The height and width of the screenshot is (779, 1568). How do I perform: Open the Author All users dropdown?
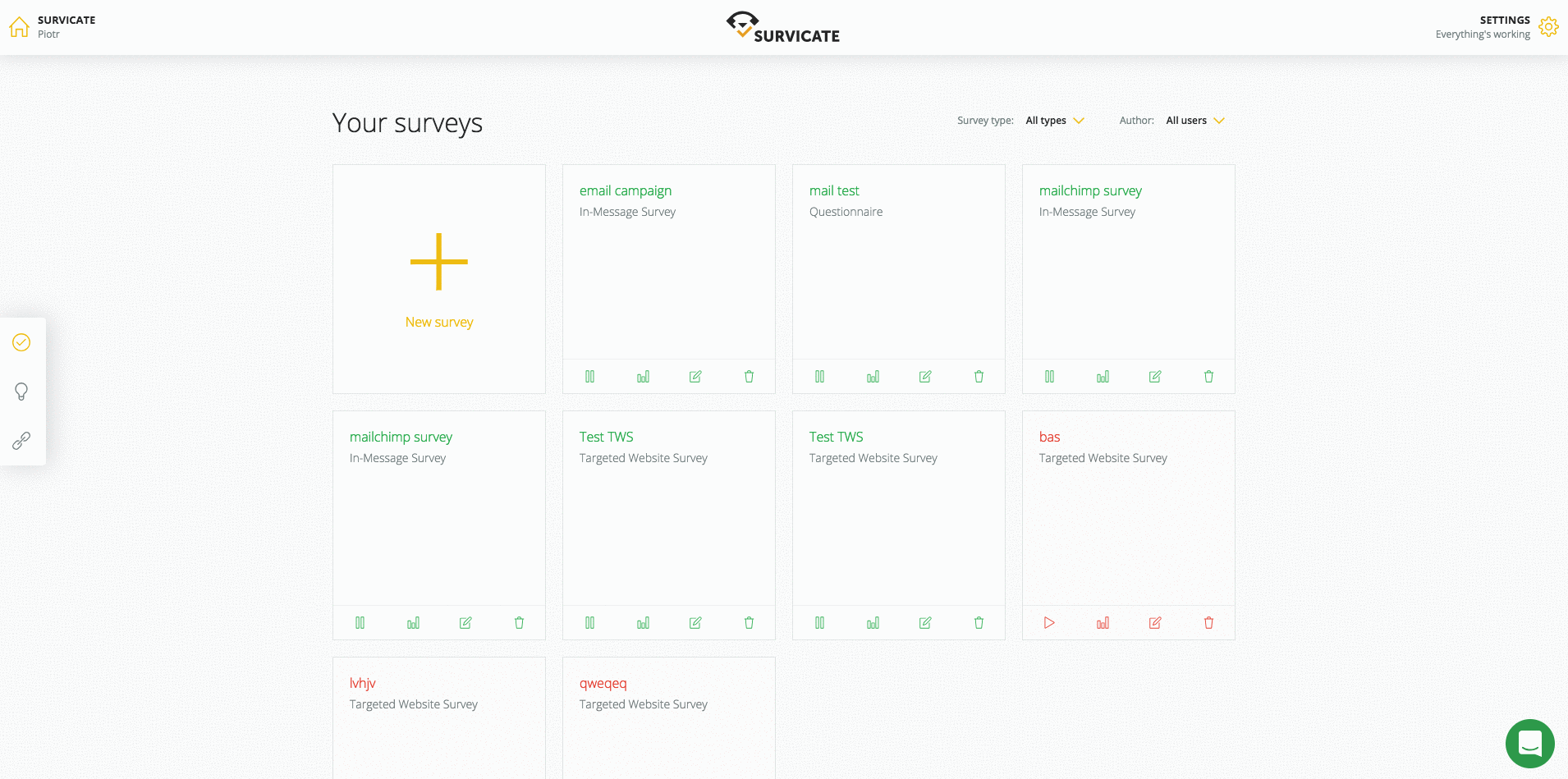1195,121
